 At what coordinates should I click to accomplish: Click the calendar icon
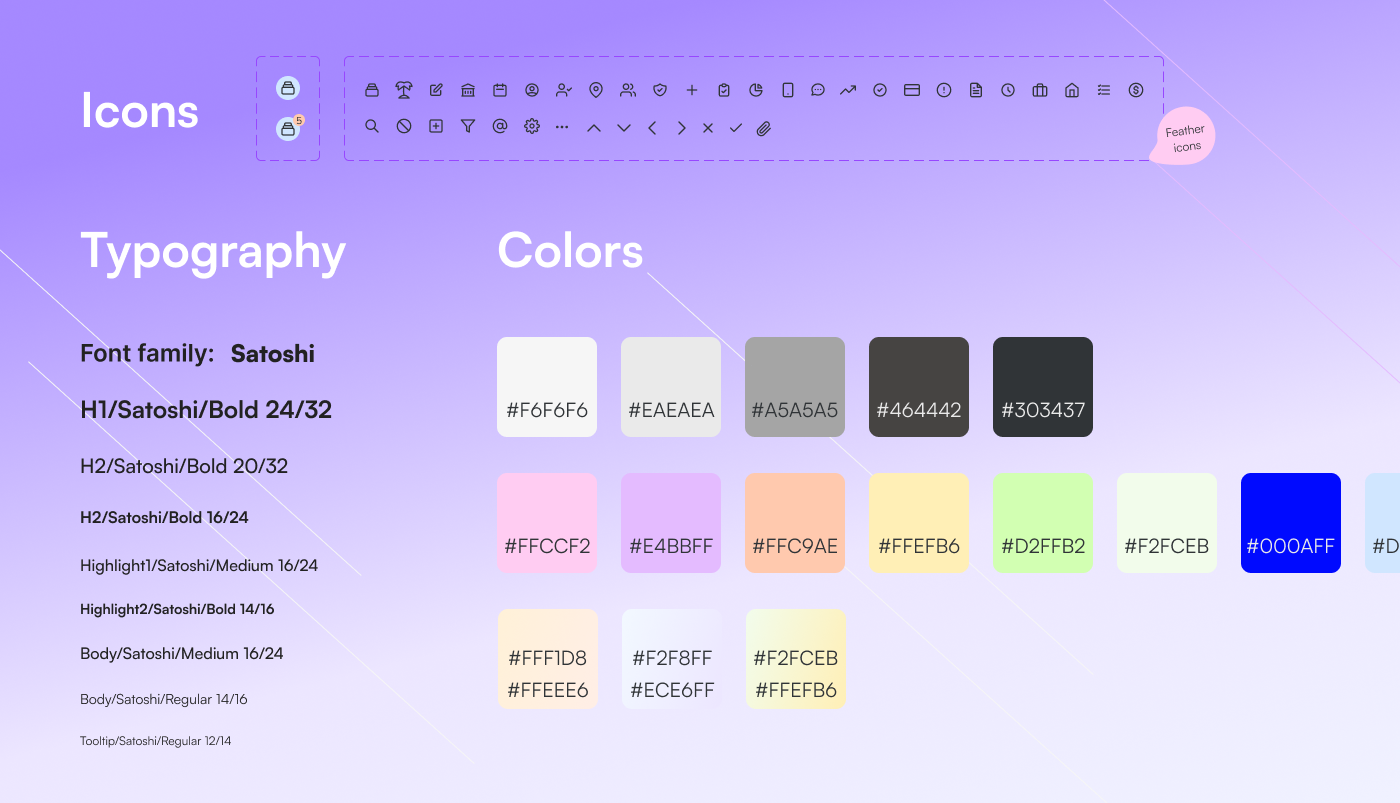500,90
